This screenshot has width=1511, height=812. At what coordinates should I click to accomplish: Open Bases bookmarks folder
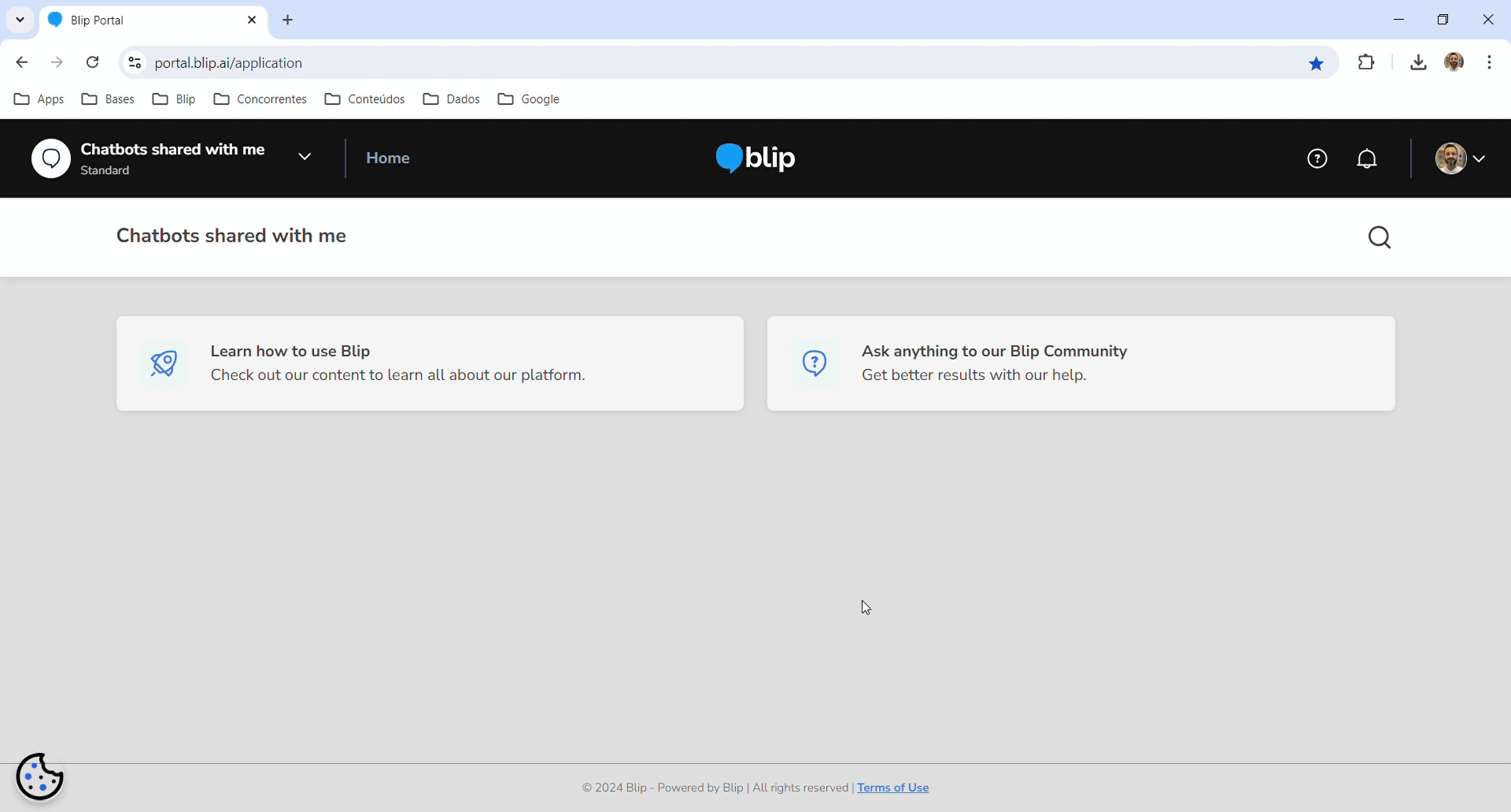pos(108,99)
